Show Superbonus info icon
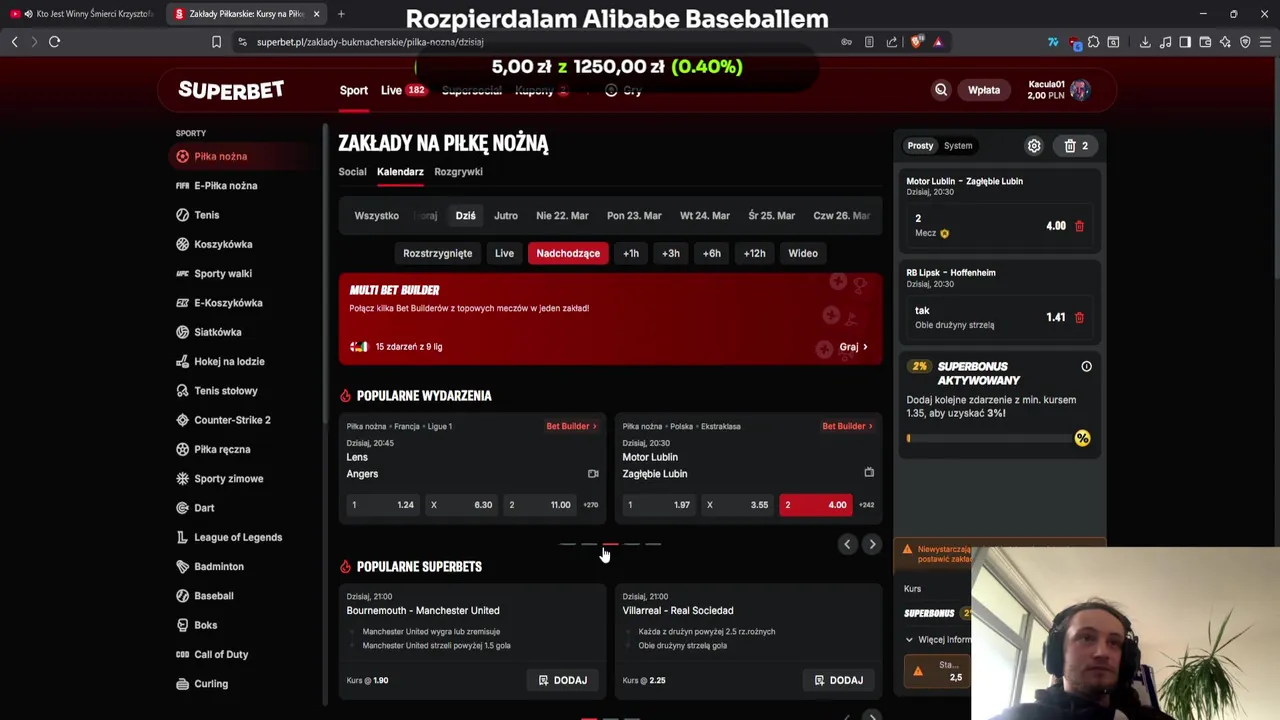The width and height of the screenshot is (1280, 720). (1086, 366)
